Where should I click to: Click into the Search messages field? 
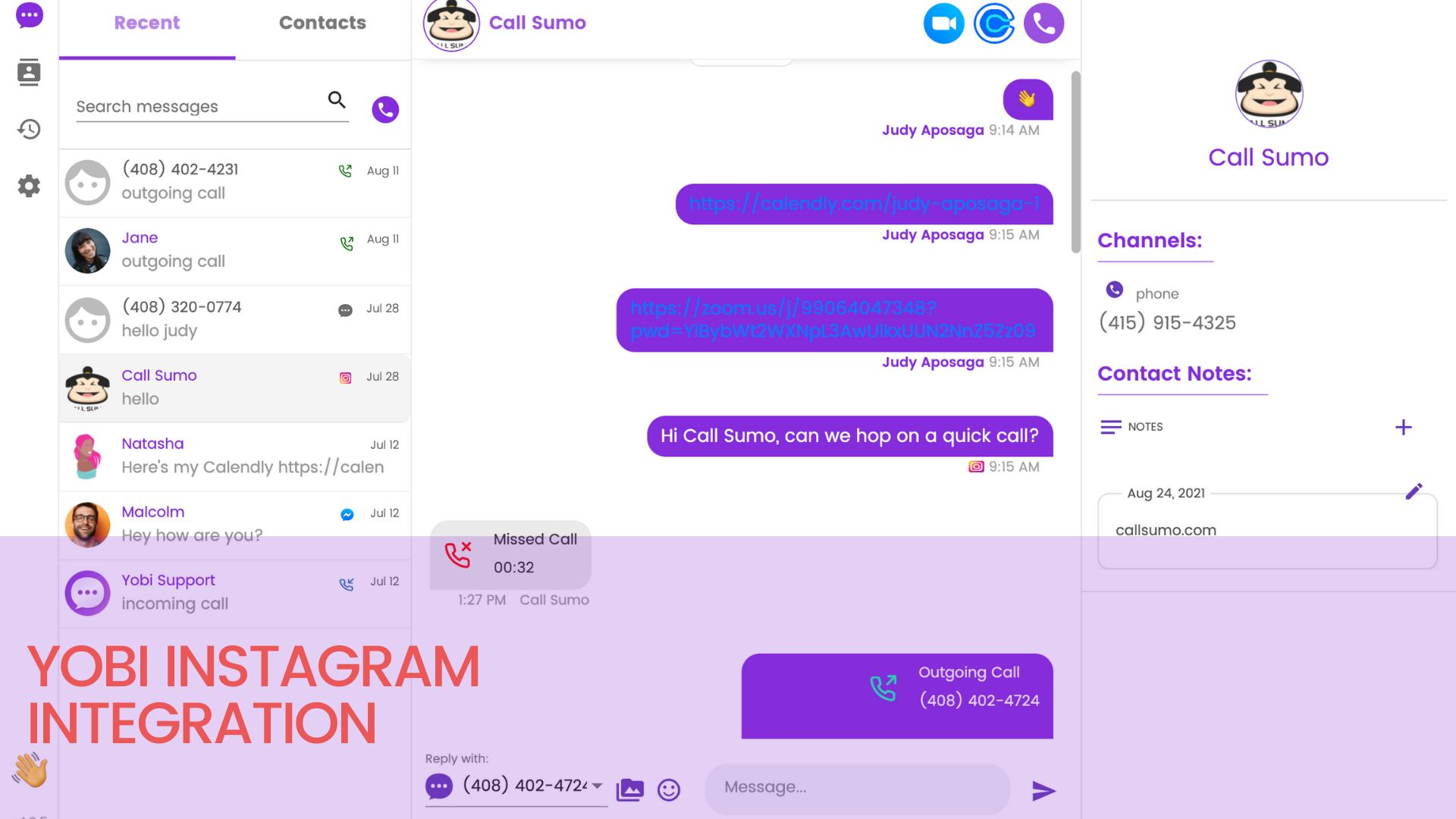[199, 107]
